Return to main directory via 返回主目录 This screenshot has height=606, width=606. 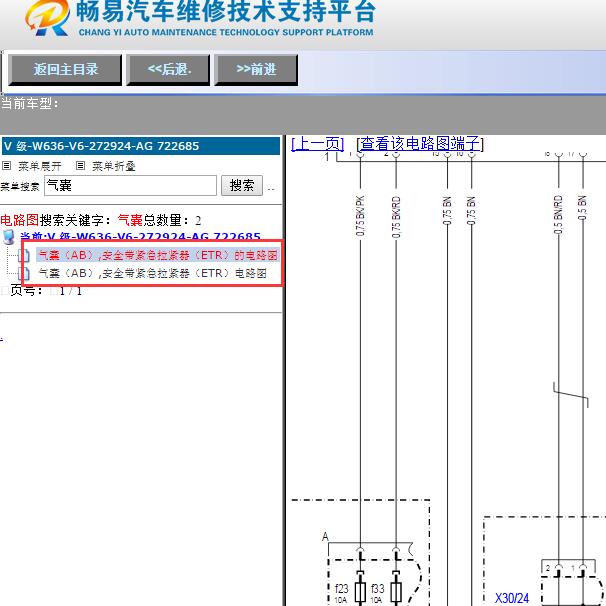pyautogui.click(x=65, y=70)
